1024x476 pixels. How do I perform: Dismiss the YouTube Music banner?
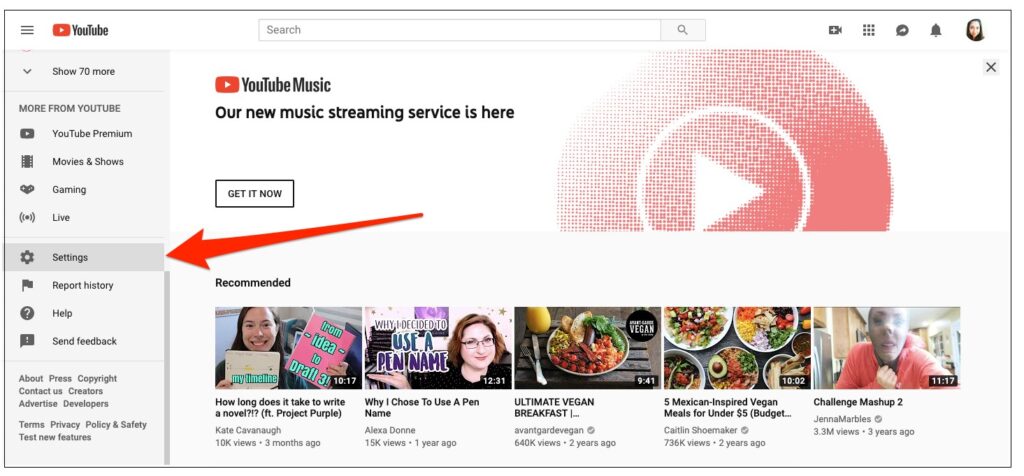(991, 67)
